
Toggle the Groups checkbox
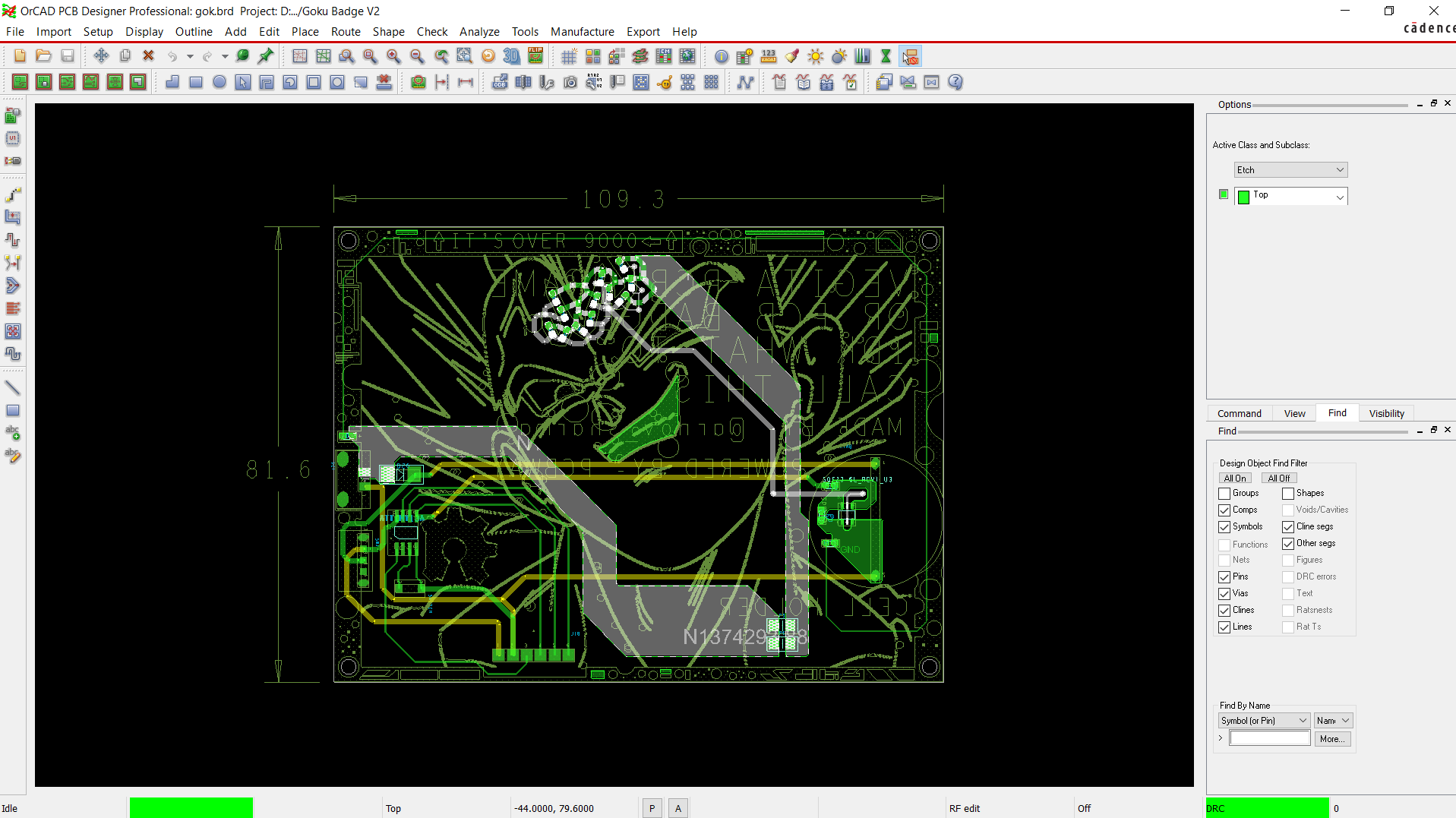[x=1224, y=494]
